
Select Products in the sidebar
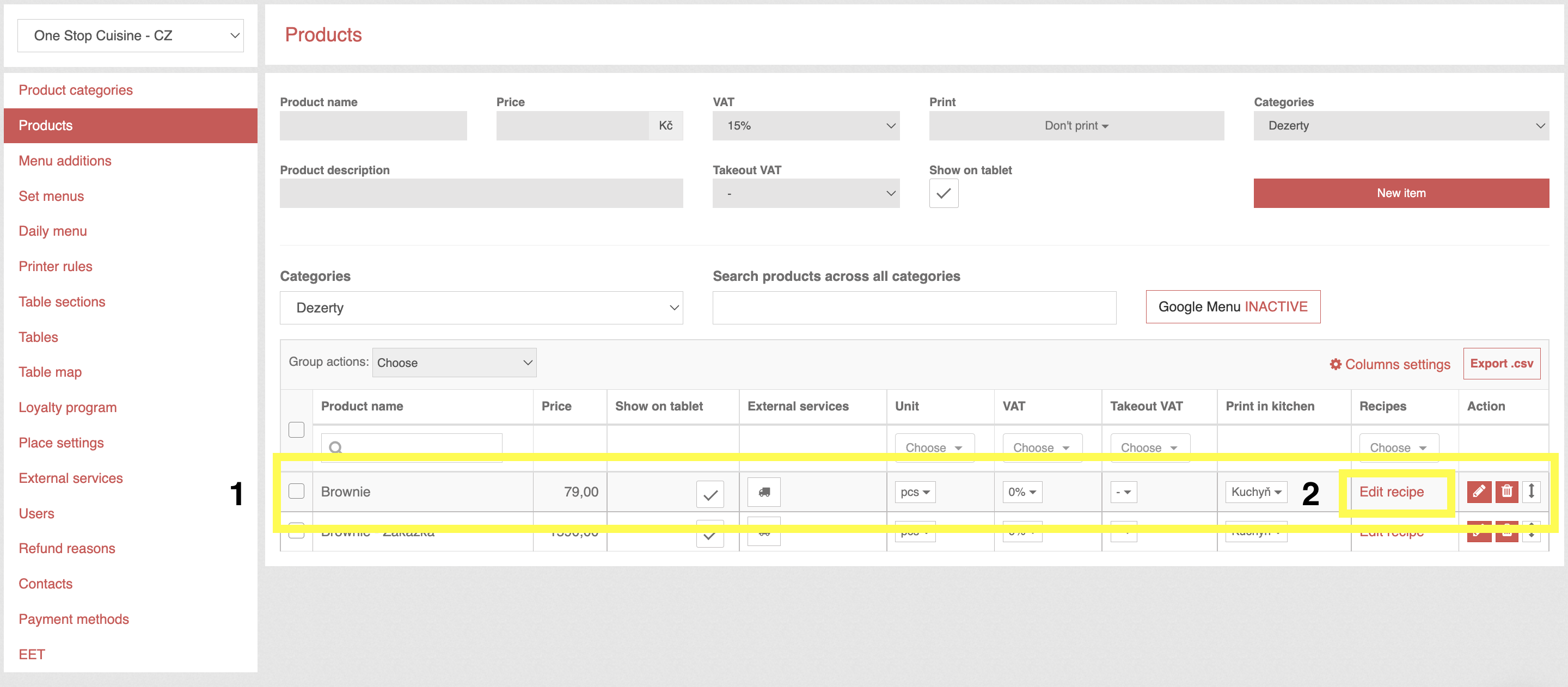point(130,125)
